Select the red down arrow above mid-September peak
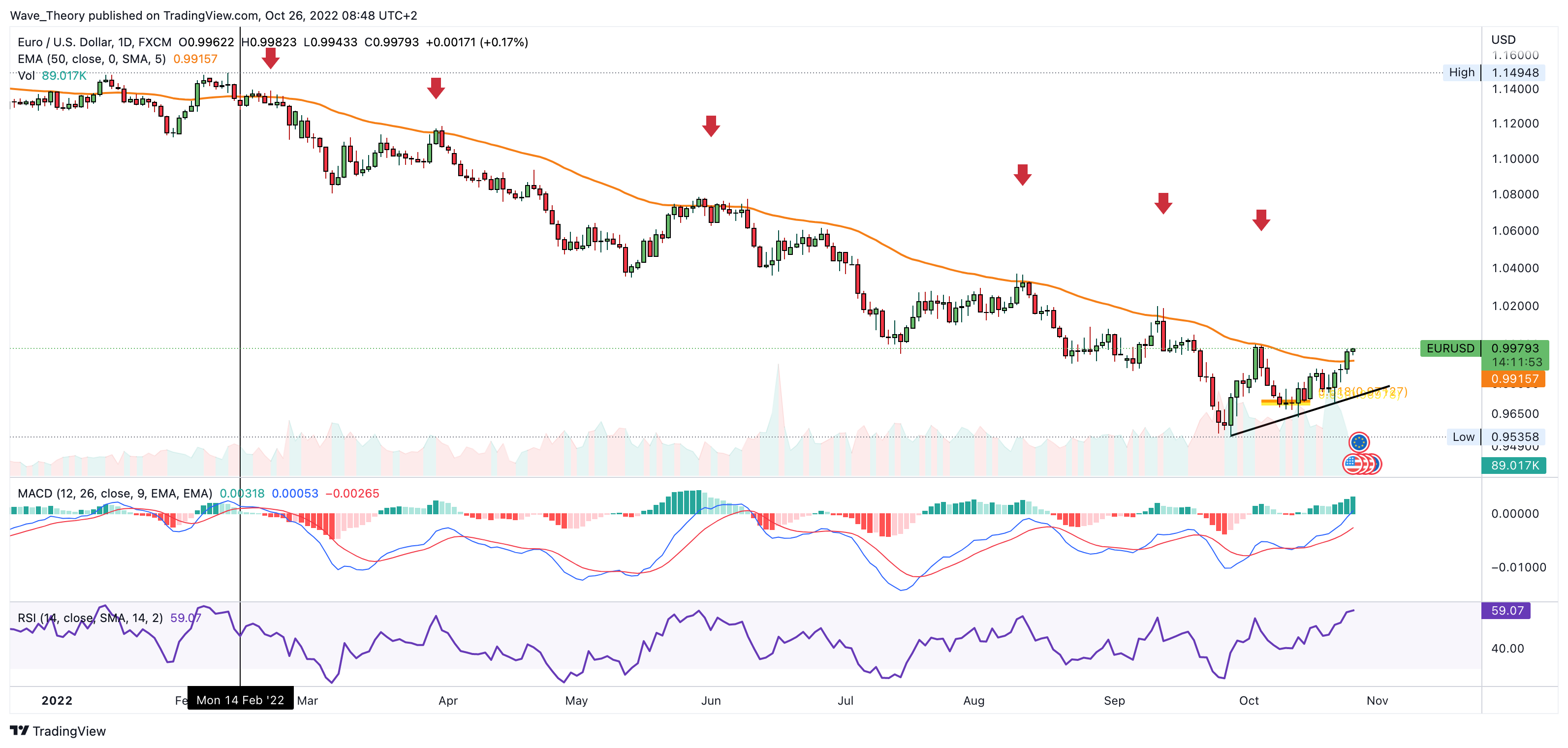Screen dimensions: 1568x748 point(1163,203)
